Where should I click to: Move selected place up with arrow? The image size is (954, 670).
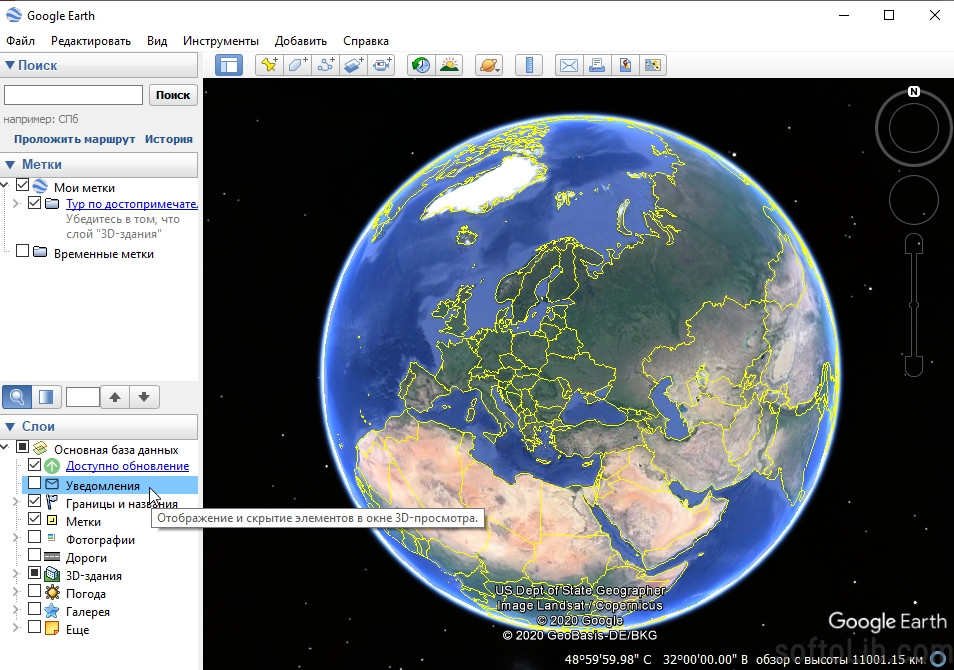115,397
